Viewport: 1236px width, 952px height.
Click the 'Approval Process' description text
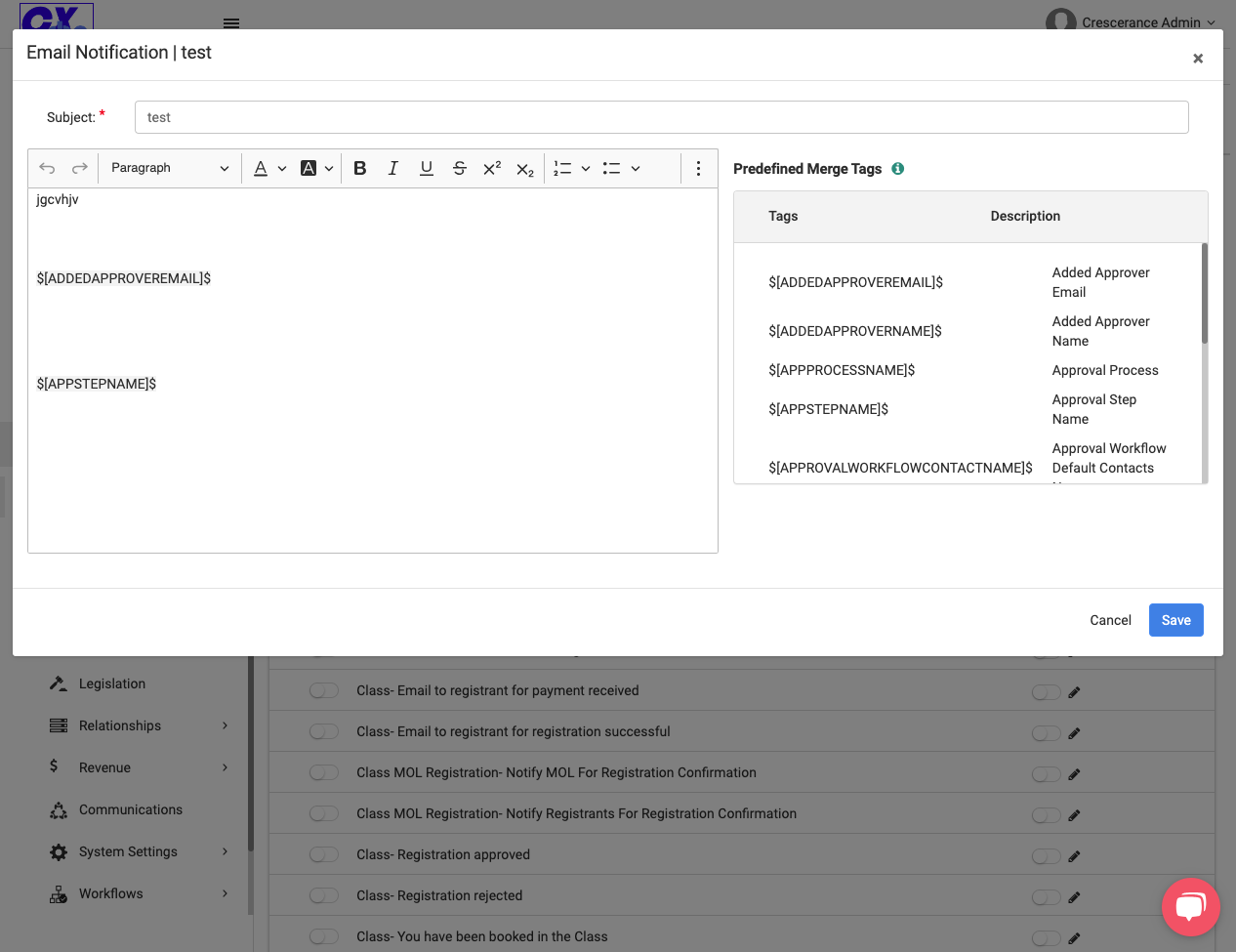click(x=1105, y=370)
